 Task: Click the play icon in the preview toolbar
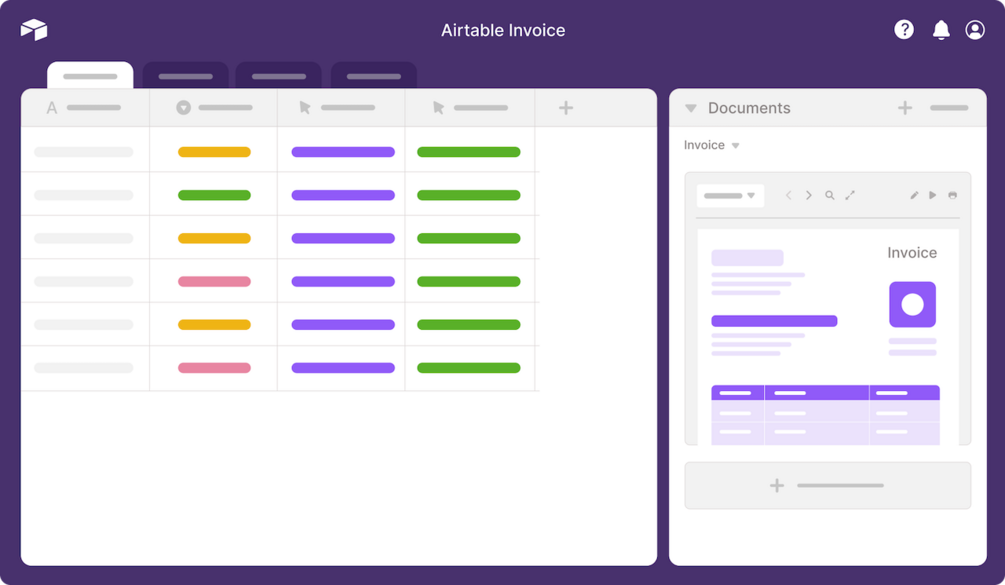(x=932, y=194)
